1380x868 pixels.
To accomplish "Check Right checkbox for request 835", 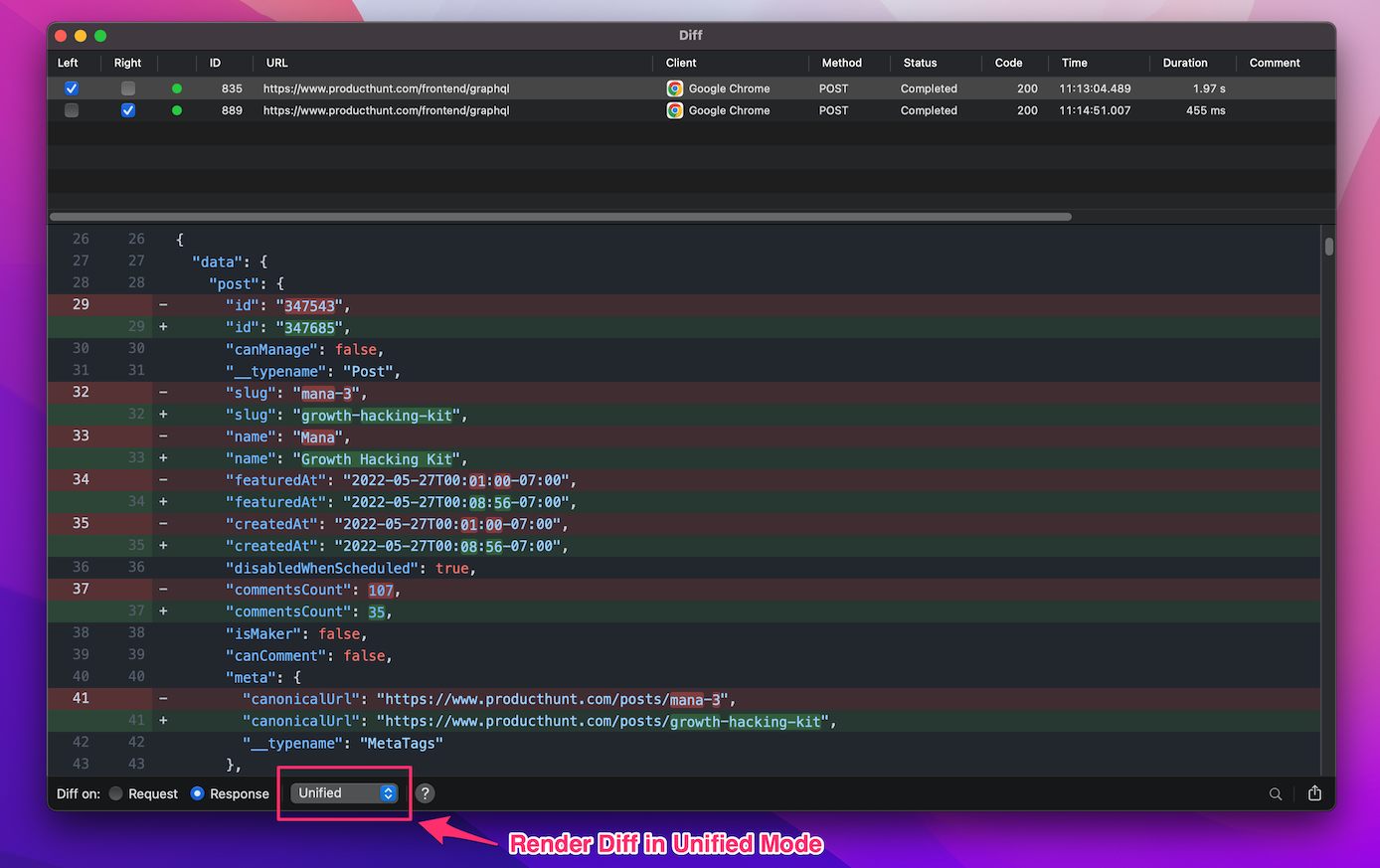I will 128,88.
